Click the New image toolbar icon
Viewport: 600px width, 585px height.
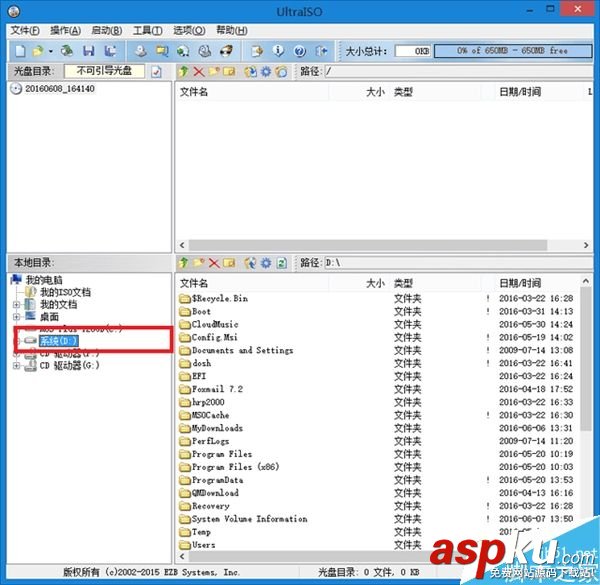(x=20, y=51)
